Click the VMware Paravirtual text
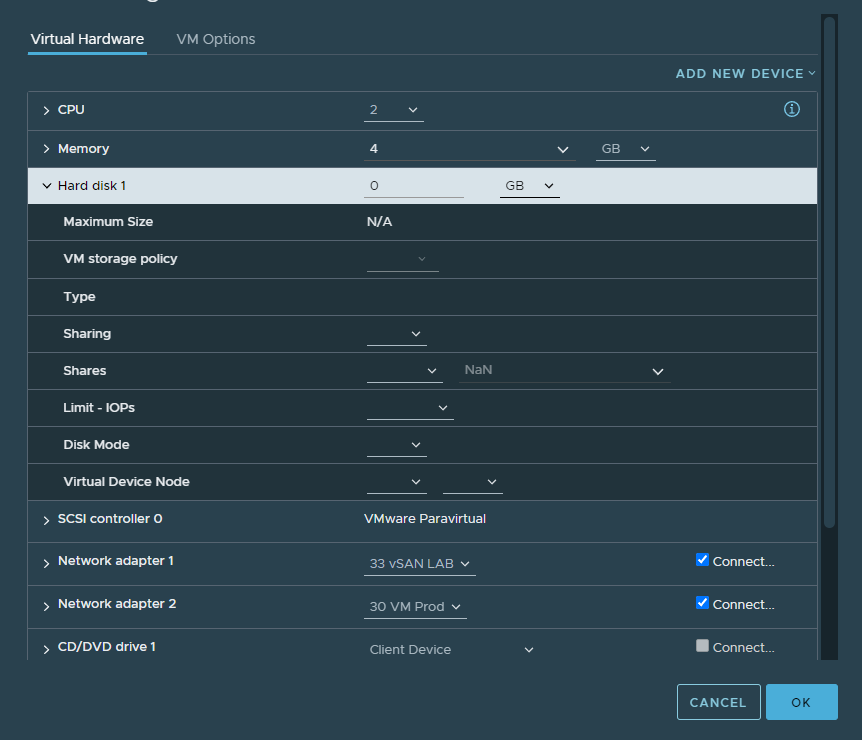The height and width of the screenshot is (740, 862). pos(425,519)
